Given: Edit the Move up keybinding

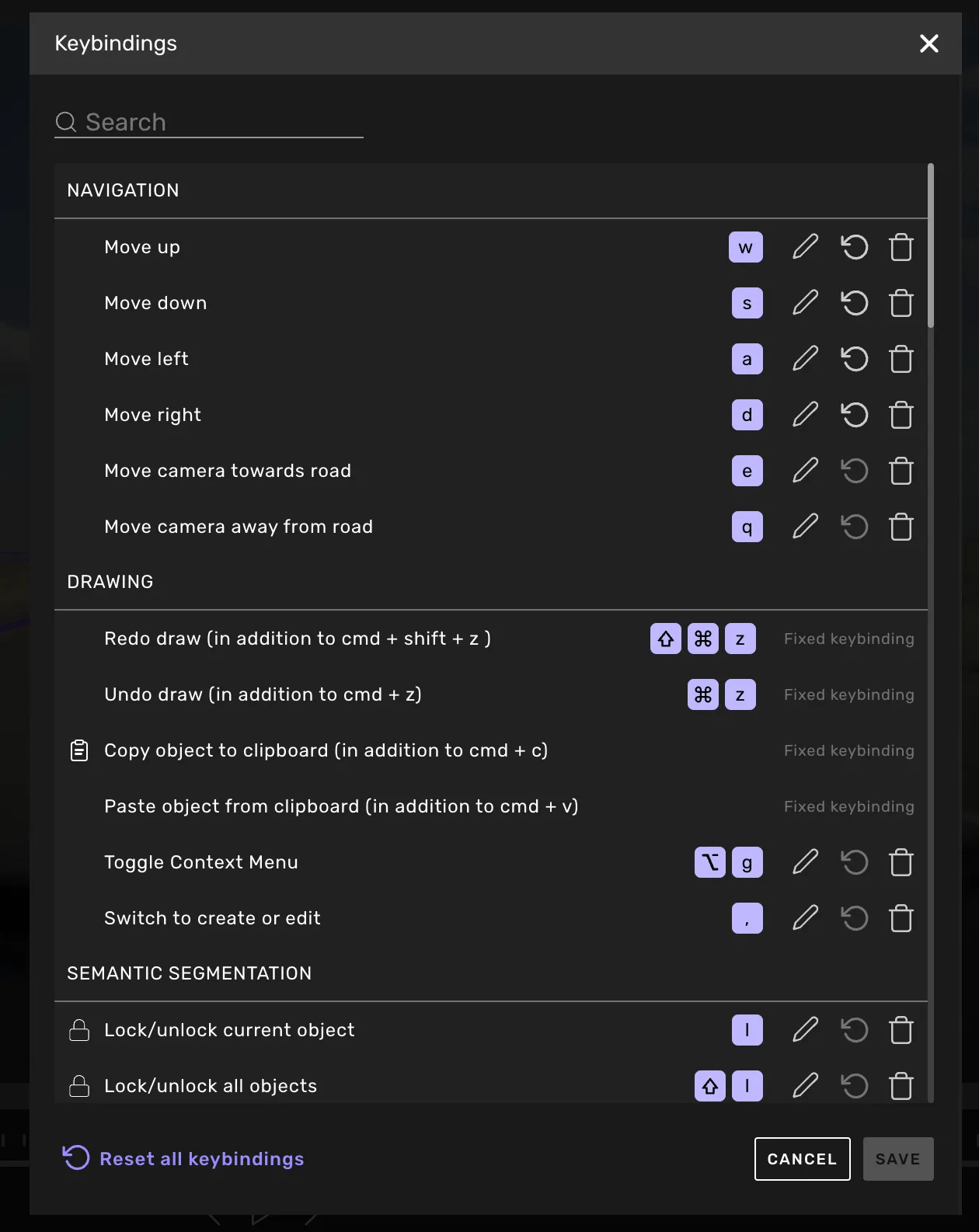Looking at the screenshot, I should 806,247.
